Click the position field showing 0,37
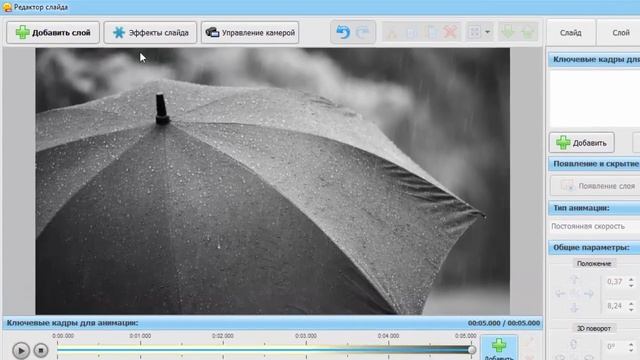 (x=614, y=282)
